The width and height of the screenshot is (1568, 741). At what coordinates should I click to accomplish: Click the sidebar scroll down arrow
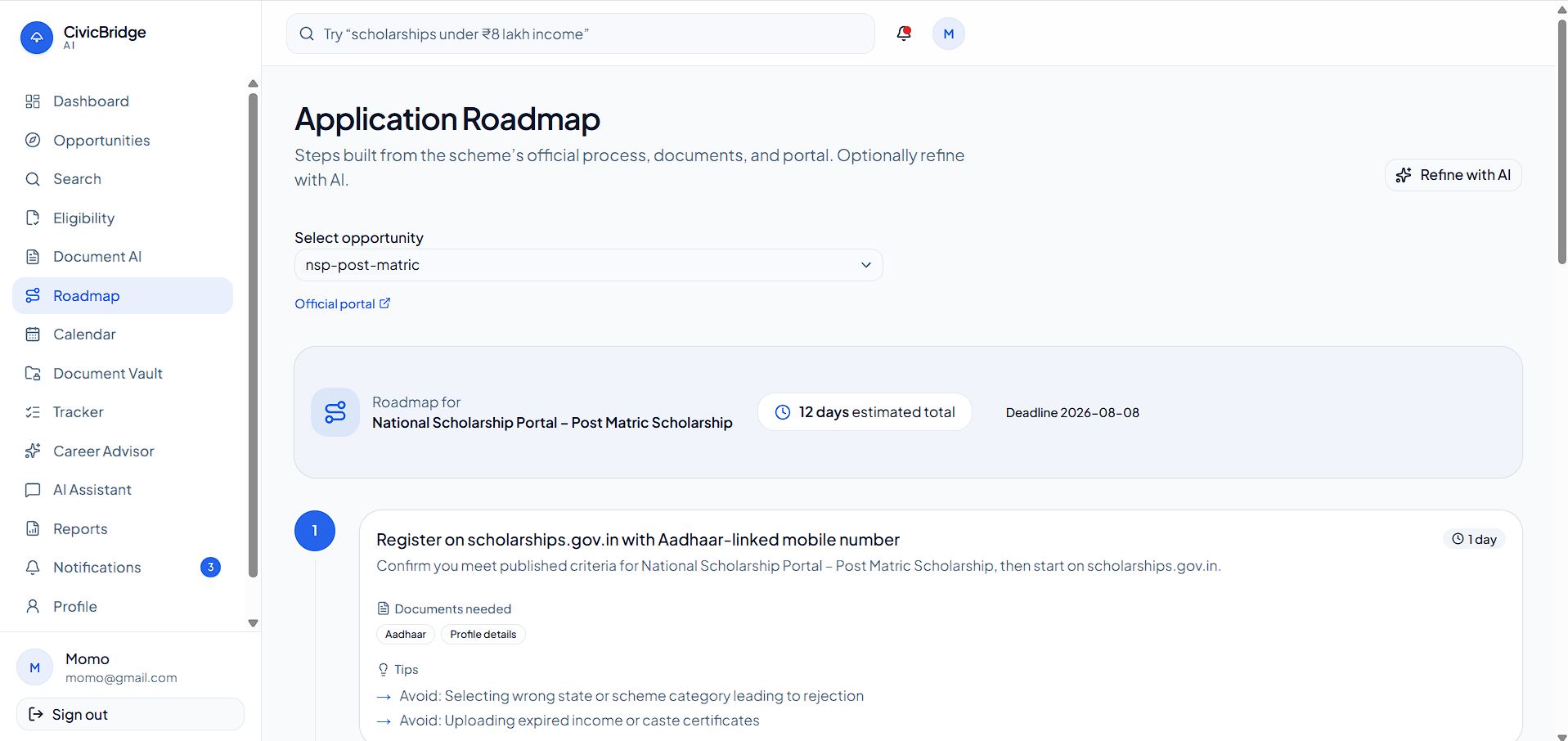(253, 623)
